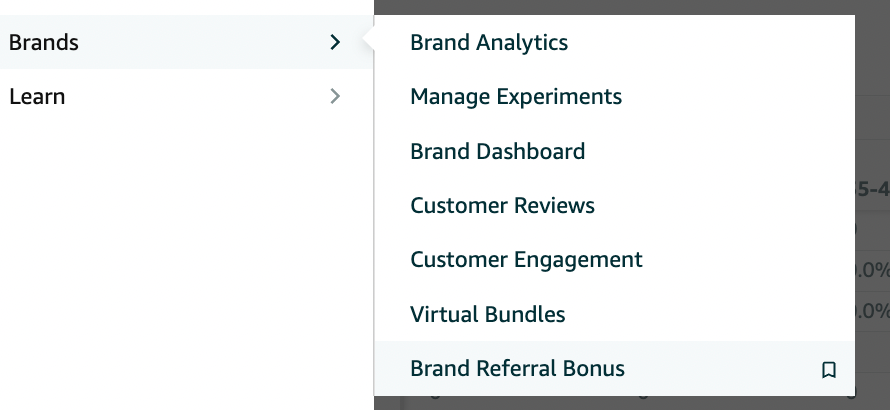The height and width of the screenshot is (410, 890).
Task: Go to Manage Experiments
Action: click(516, 97)
